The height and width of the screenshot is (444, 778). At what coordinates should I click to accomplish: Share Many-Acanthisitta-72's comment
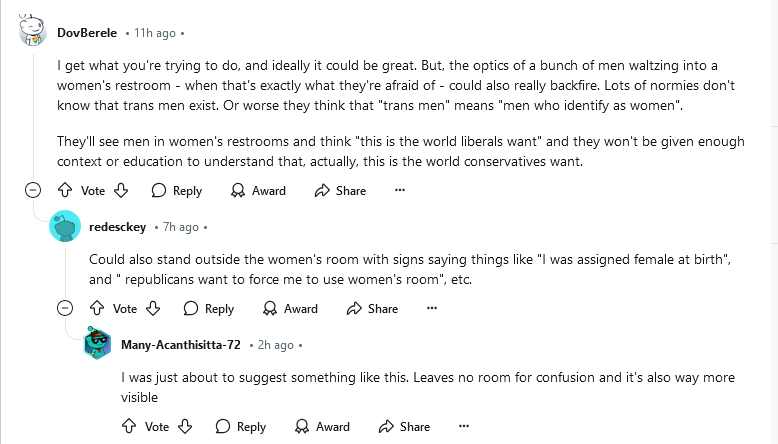coord(404,426)
